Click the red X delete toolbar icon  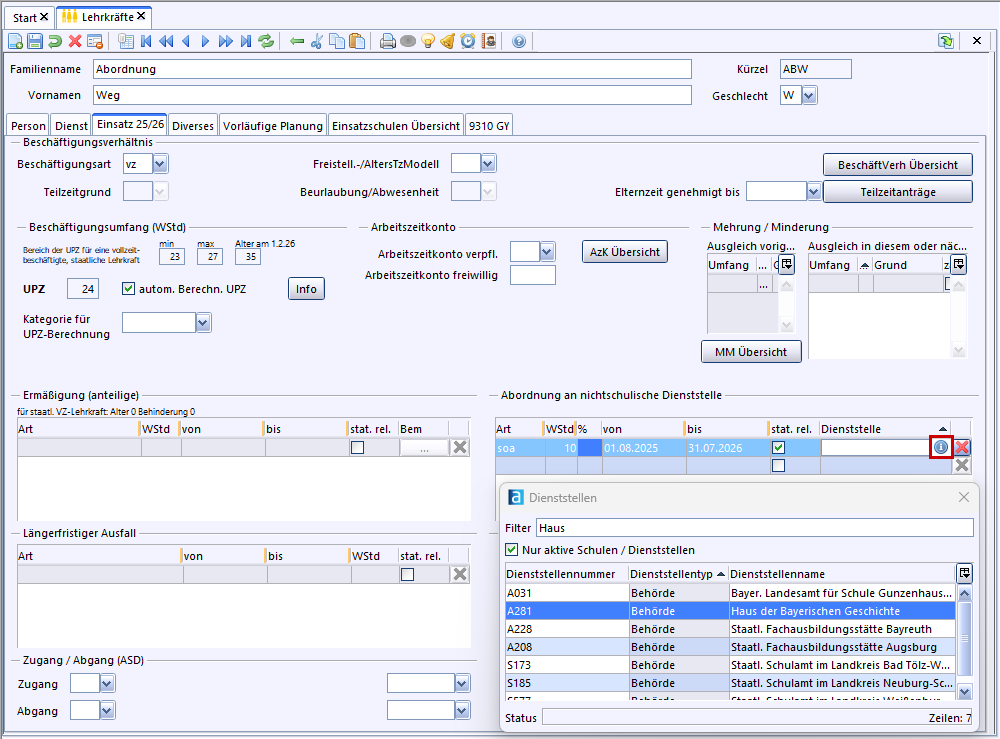tap(75, 41)
